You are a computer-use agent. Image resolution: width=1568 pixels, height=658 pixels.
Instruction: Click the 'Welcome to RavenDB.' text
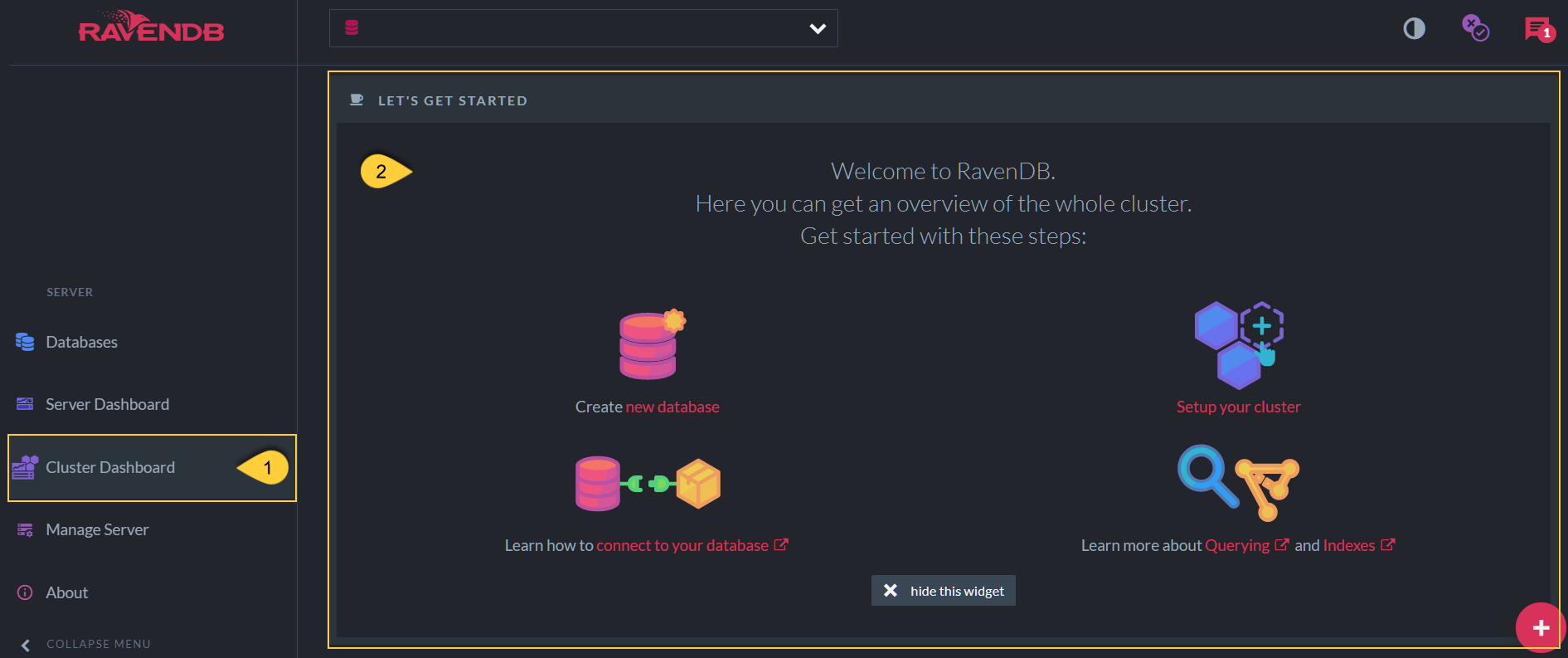pyautogui.click(x=943, y=171)
